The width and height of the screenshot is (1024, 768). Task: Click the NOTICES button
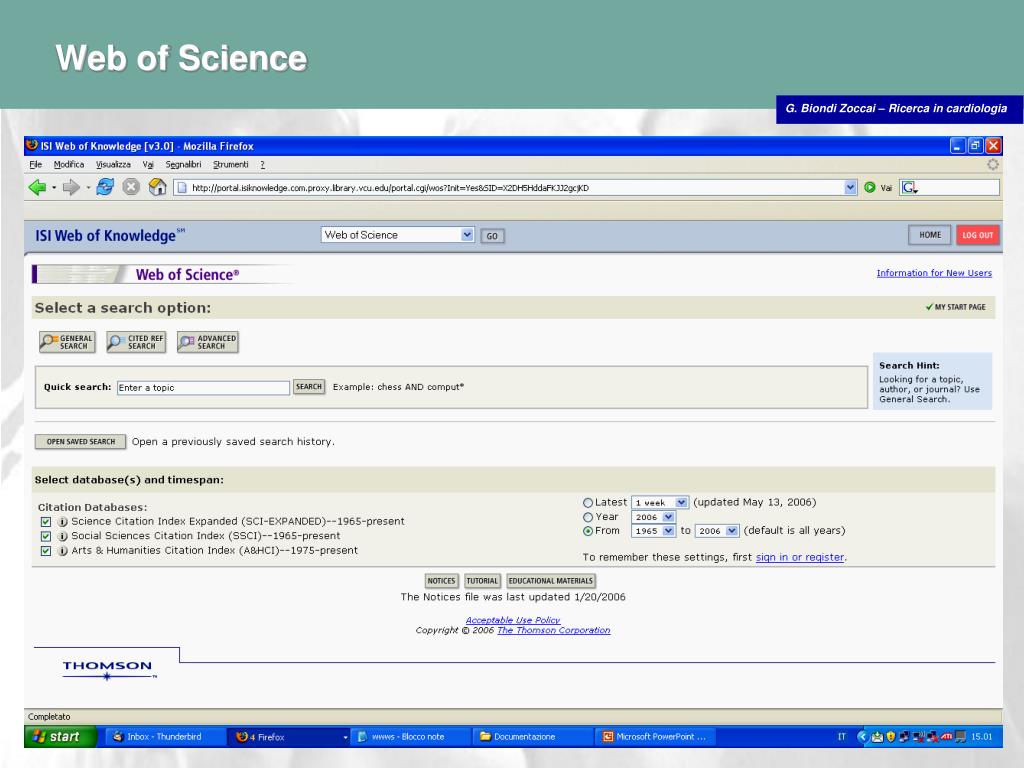441,581
